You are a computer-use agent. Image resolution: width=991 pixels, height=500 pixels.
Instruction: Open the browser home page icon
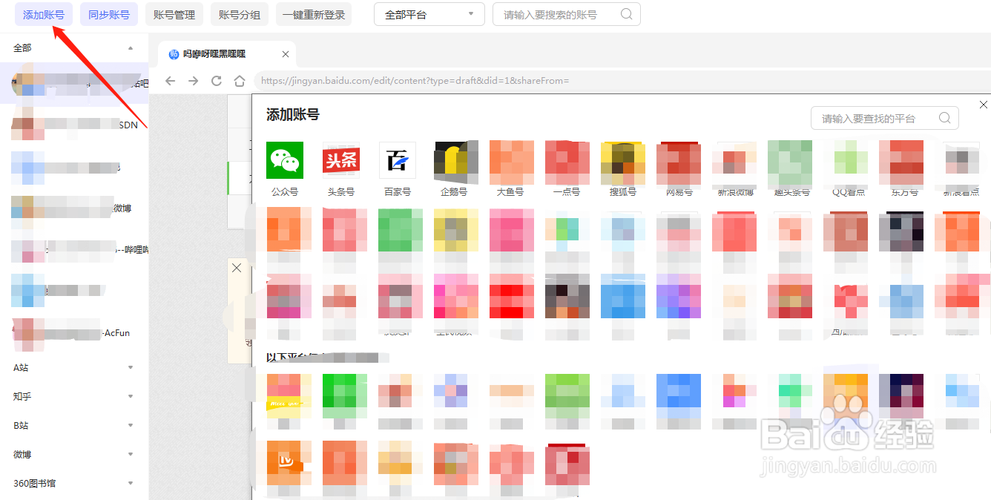tap(239, 81)
